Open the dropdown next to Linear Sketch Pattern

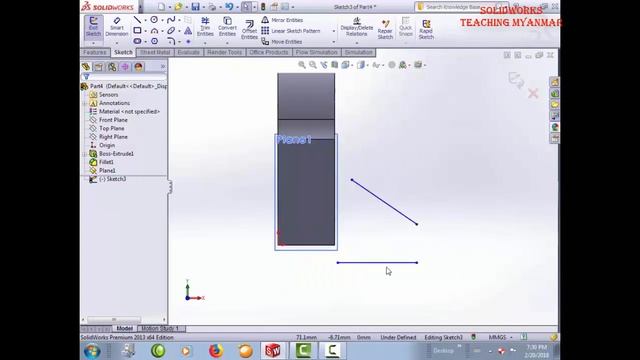(333, 31)
